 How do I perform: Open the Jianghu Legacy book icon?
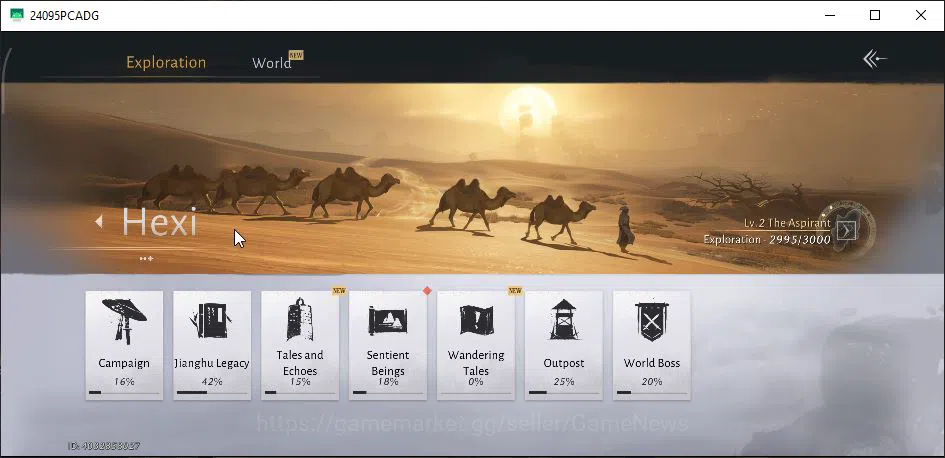point(212,321)
